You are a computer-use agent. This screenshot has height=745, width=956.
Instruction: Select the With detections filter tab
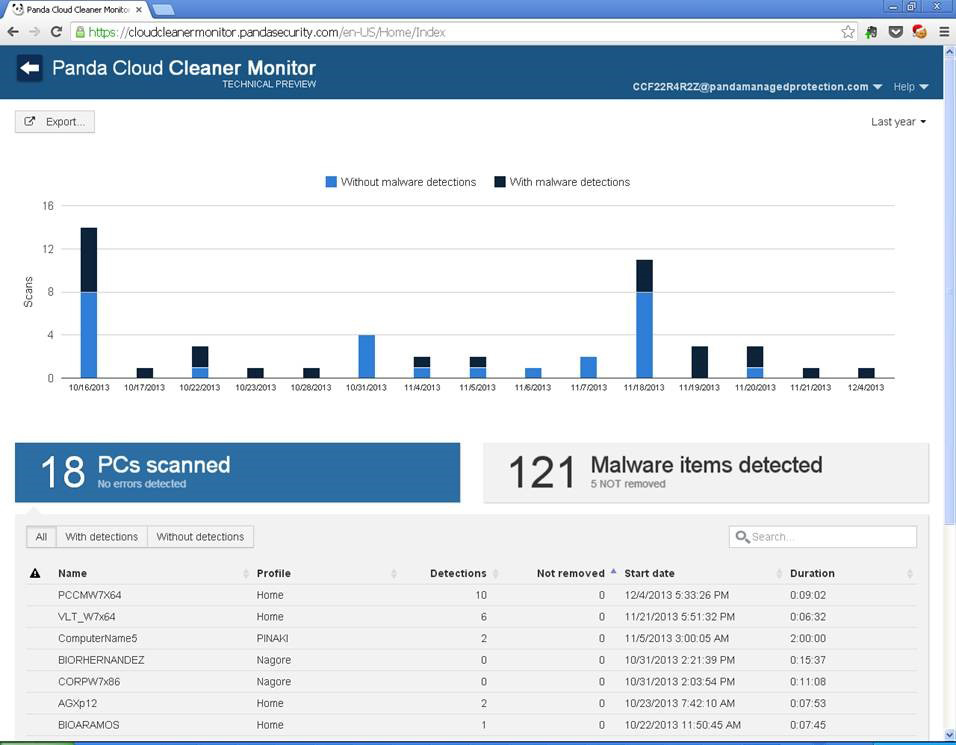point(101,536)
